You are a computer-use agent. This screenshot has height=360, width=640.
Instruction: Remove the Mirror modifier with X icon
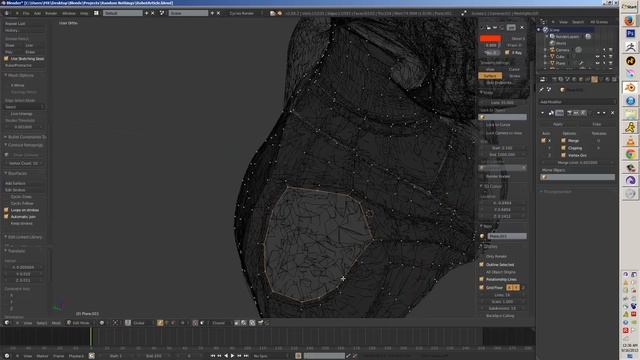[612, 113]
